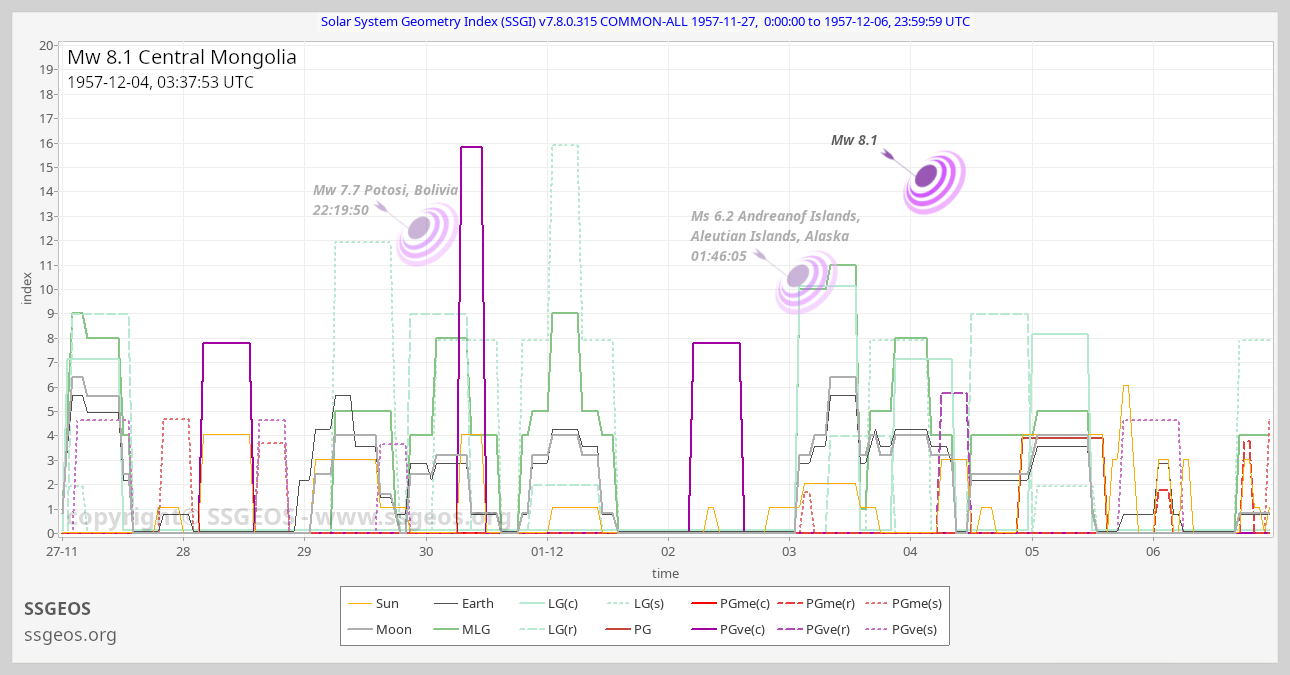This screenshot has height=675, width=1290.
Task: Select the Earth legend entry
Action: pyautogui.click(x=465, y=603)
